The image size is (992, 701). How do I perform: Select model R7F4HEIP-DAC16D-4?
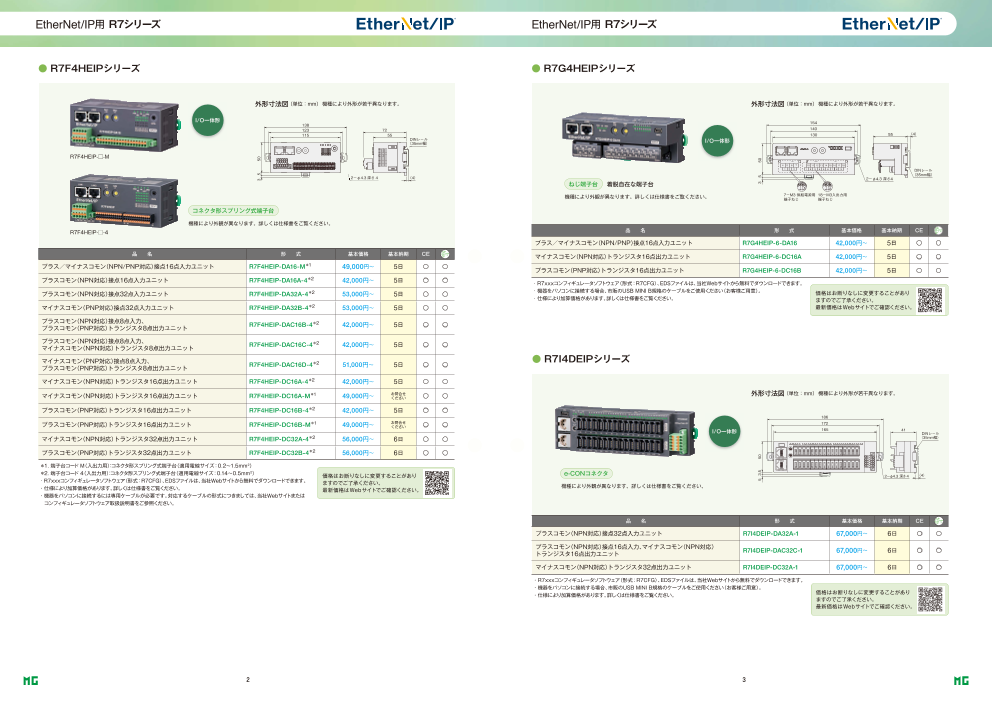(284, 364)
